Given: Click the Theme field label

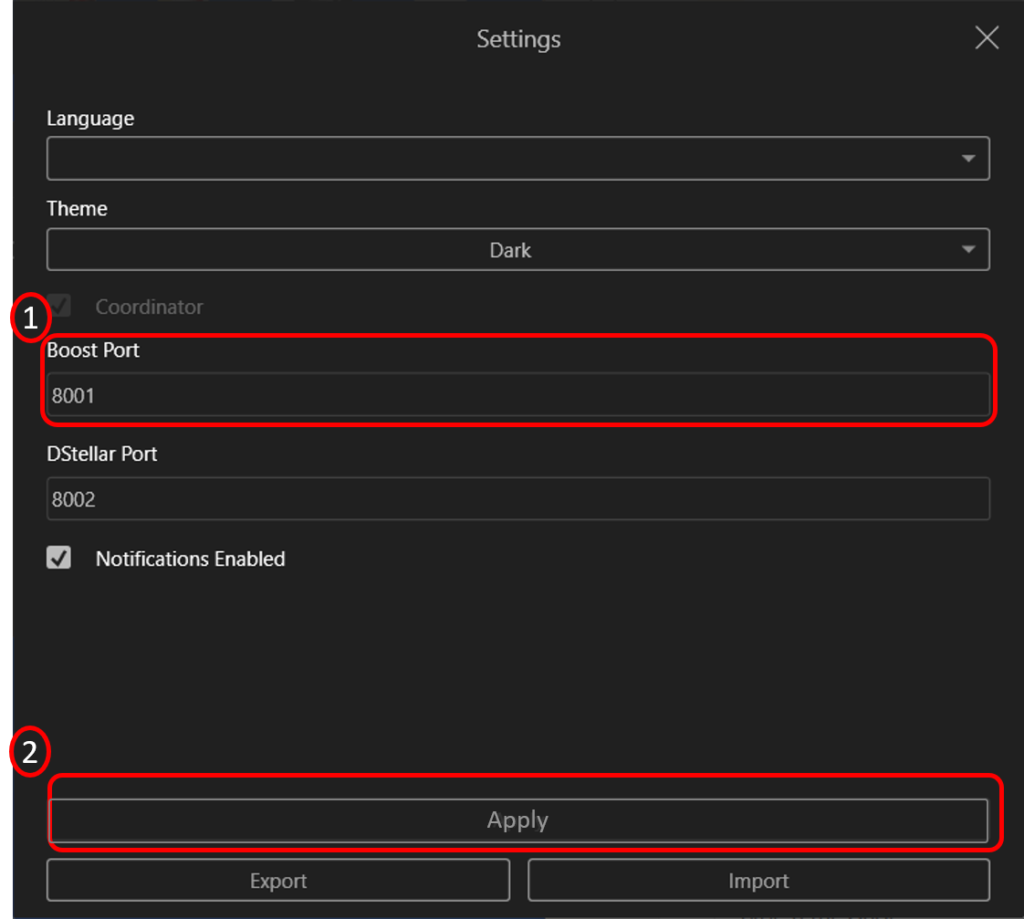Looking at the screenshot, I should (77, 209).
